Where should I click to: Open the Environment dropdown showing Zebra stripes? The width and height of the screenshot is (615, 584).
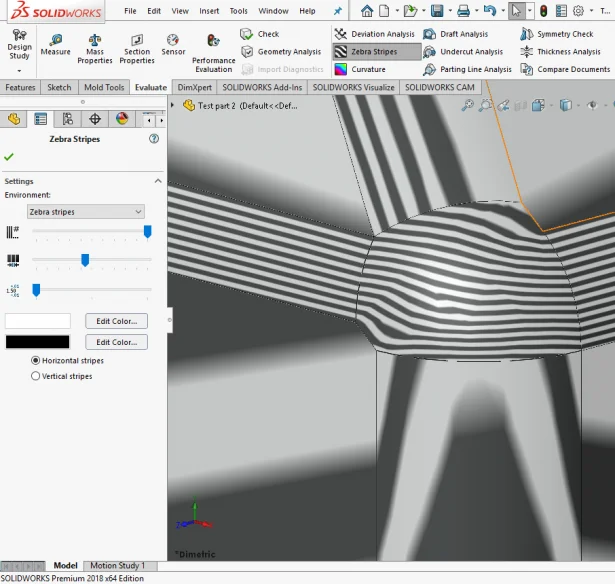[85, 212]
